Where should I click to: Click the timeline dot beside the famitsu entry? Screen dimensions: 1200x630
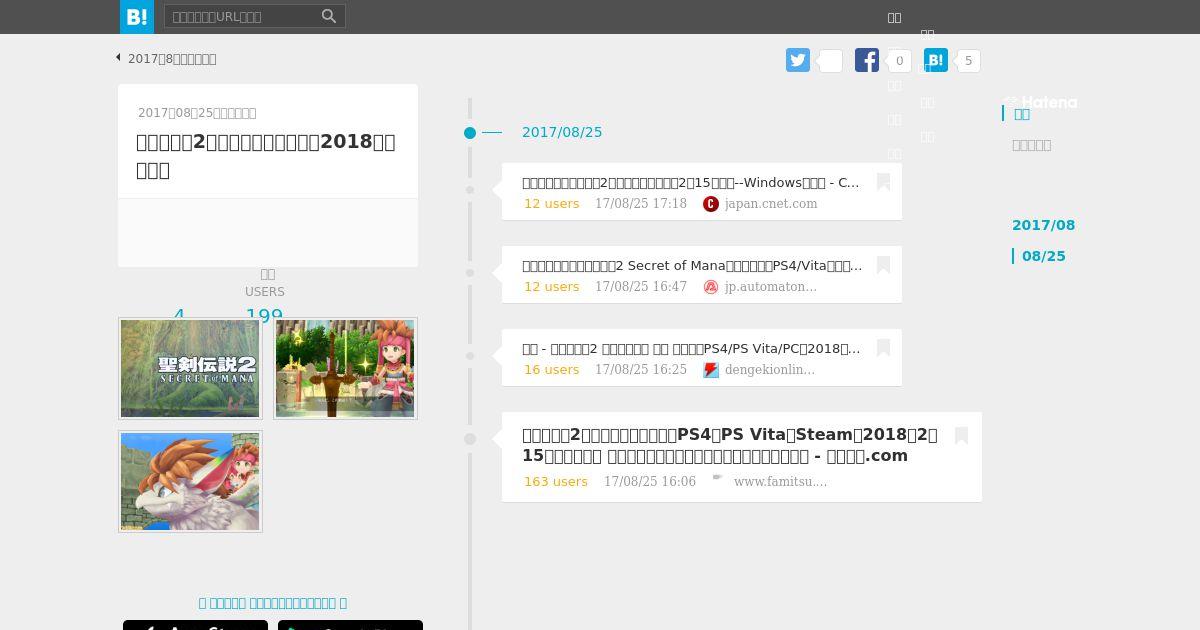pyautogui.click(x=470, y=439)
